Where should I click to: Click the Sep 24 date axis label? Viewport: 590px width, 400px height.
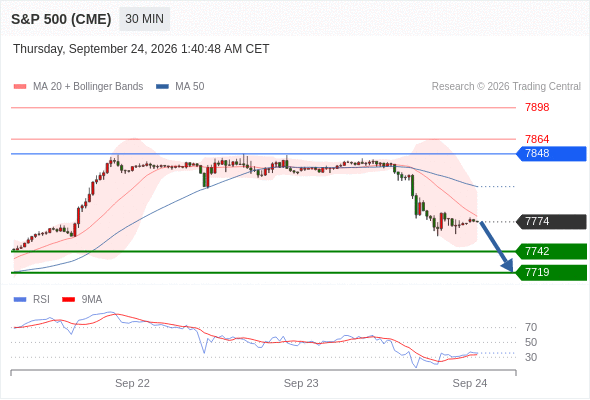point(470,383)
